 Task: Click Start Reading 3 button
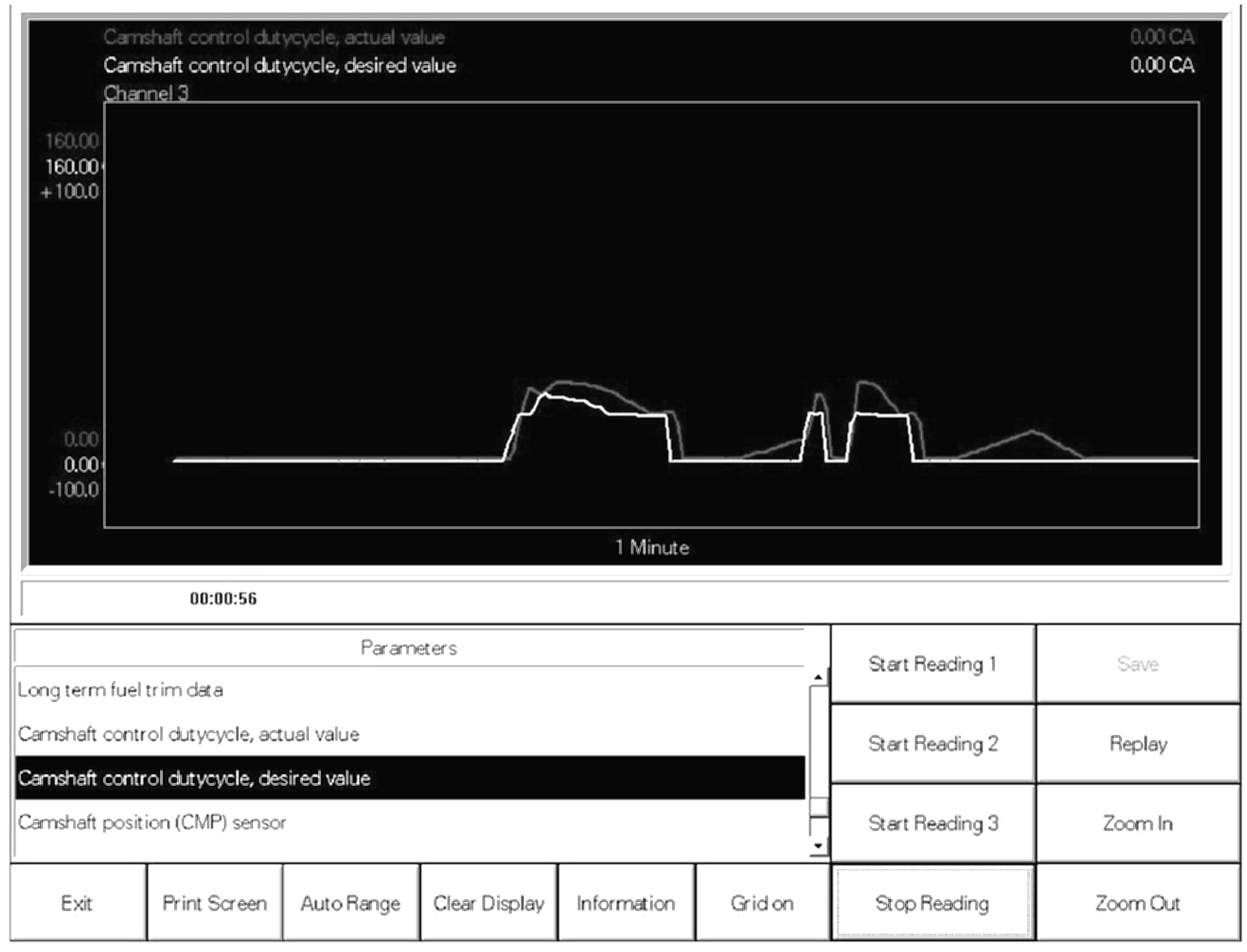coord(932,823)
